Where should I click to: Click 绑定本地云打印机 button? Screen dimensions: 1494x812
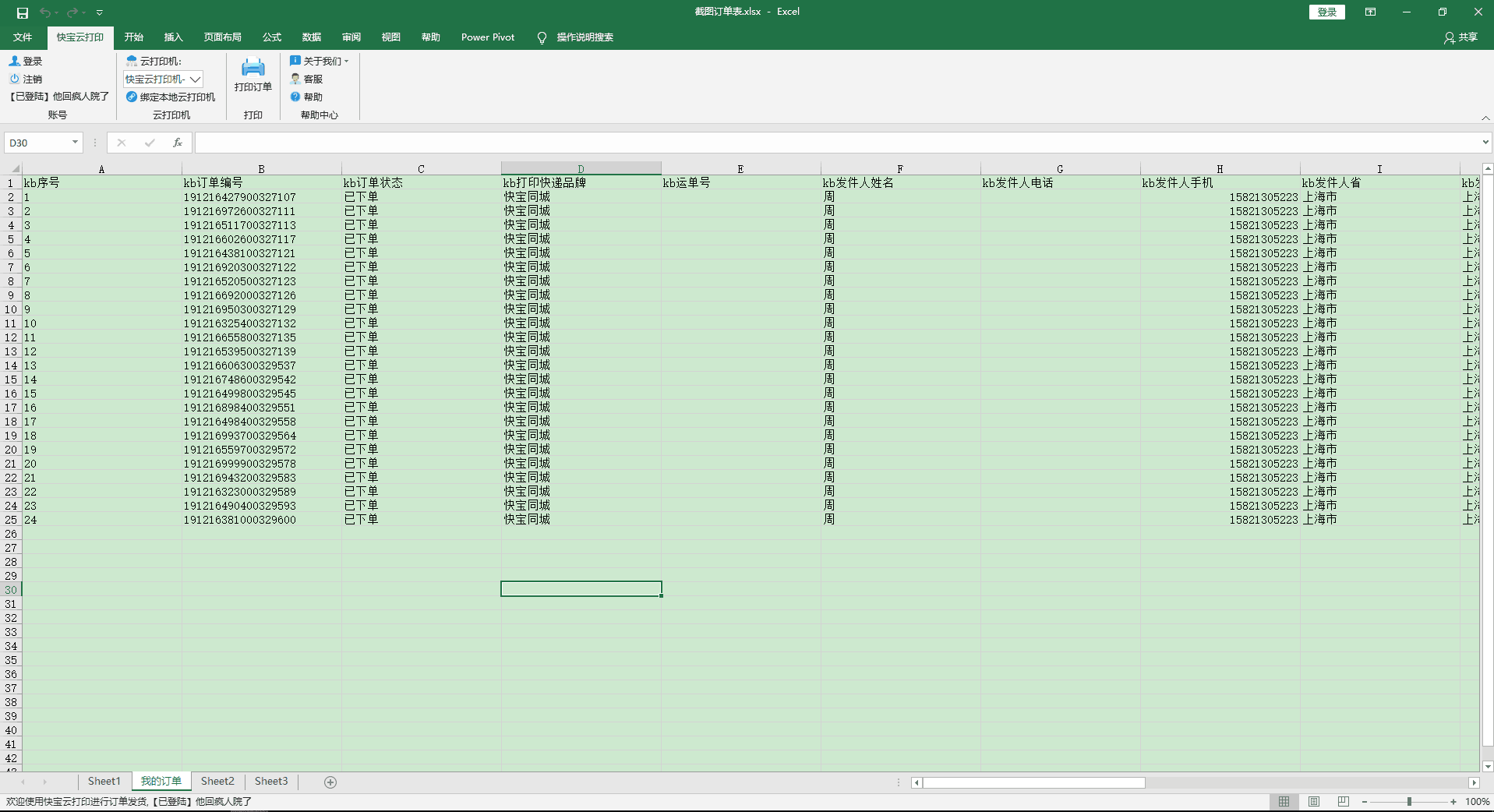click(x=171, y=97)
